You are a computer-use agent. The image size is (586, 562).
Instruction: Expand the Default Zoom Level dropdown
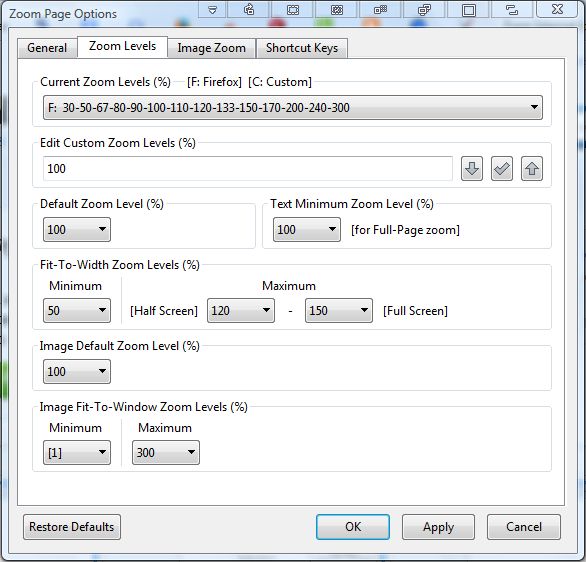[x=77, y=229]
